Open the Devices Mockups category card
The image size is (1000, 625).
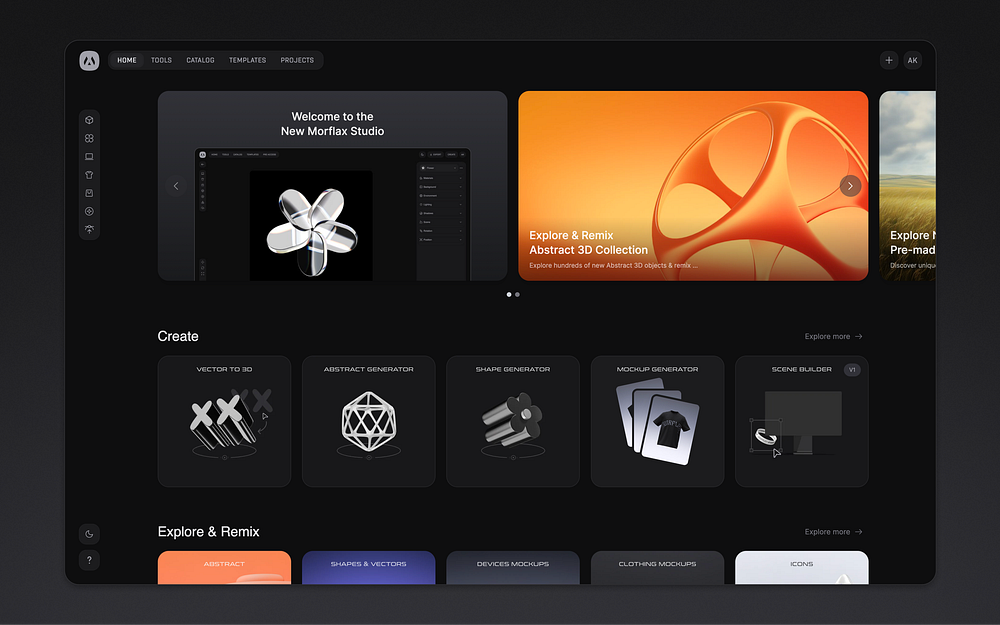point(513,568)
